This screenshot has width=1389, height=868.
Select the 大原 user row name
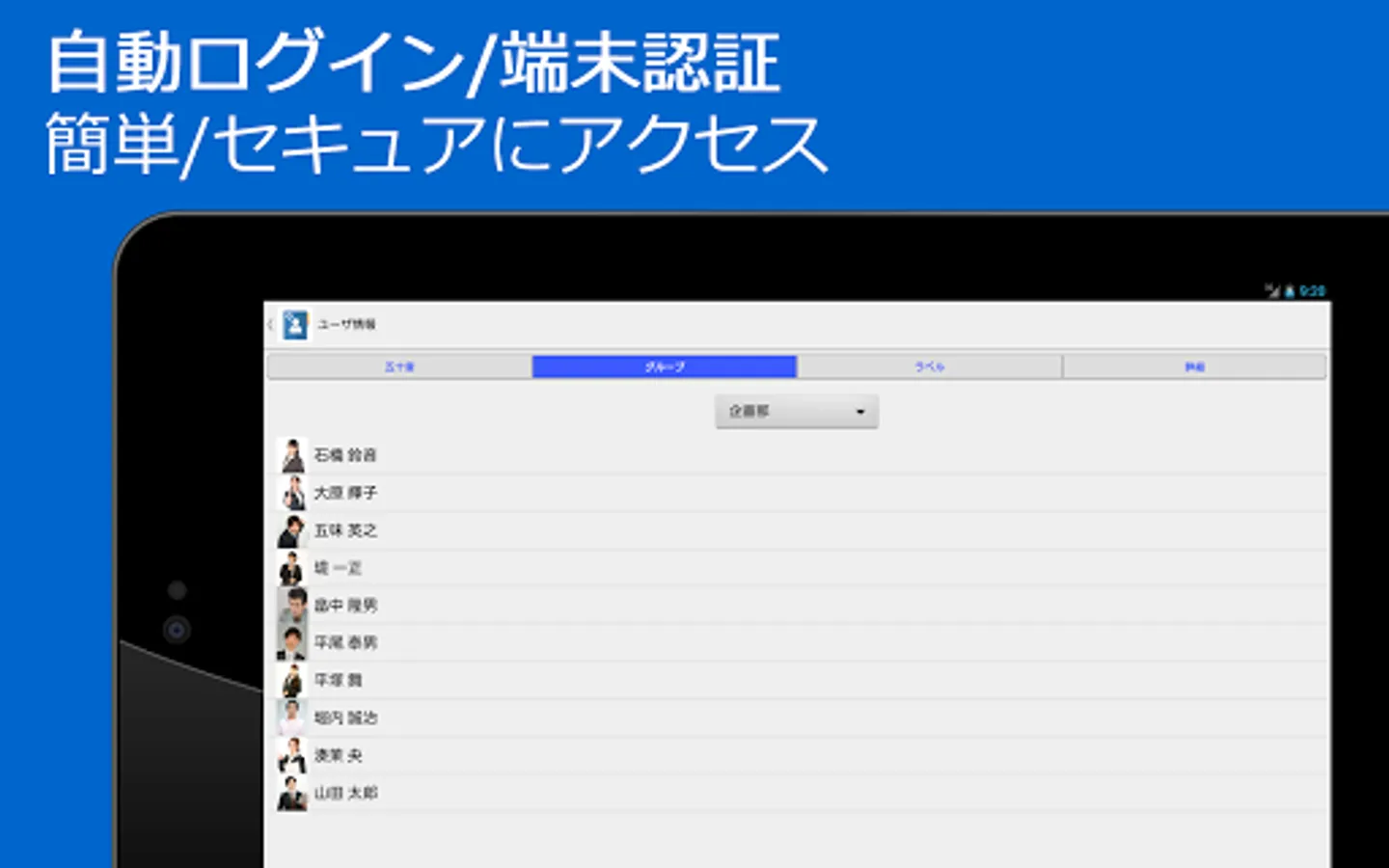point(345,493)
